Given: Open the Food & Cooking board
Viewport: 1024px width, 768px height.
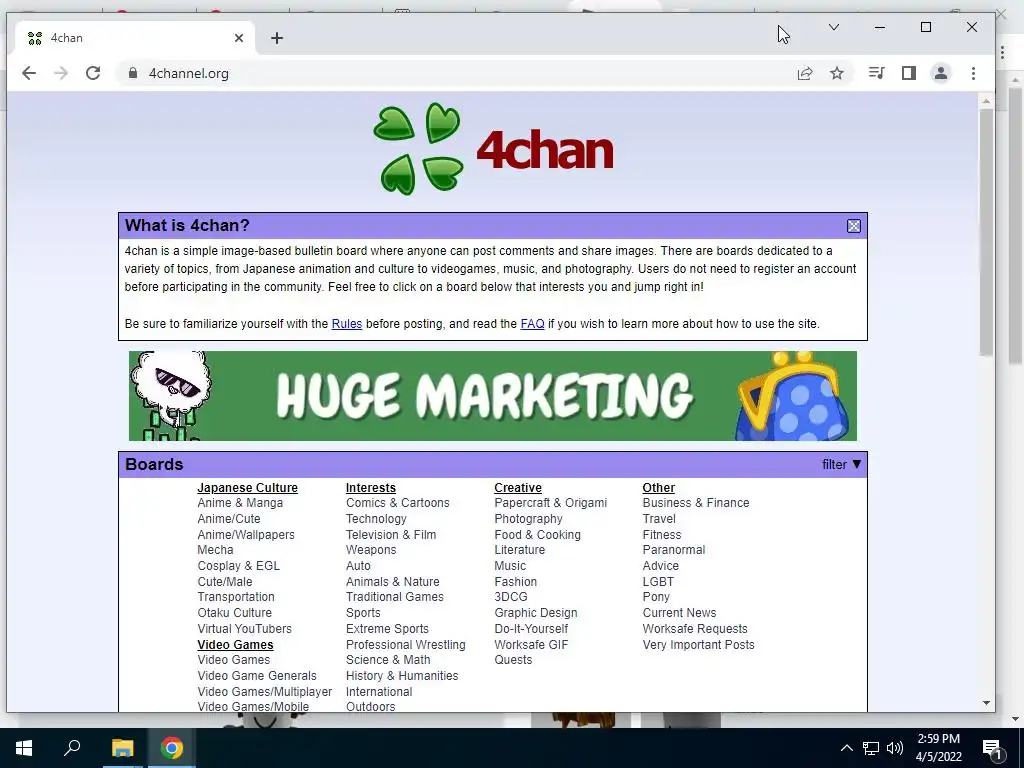Looking at the screenshot, I should [537, 534].
